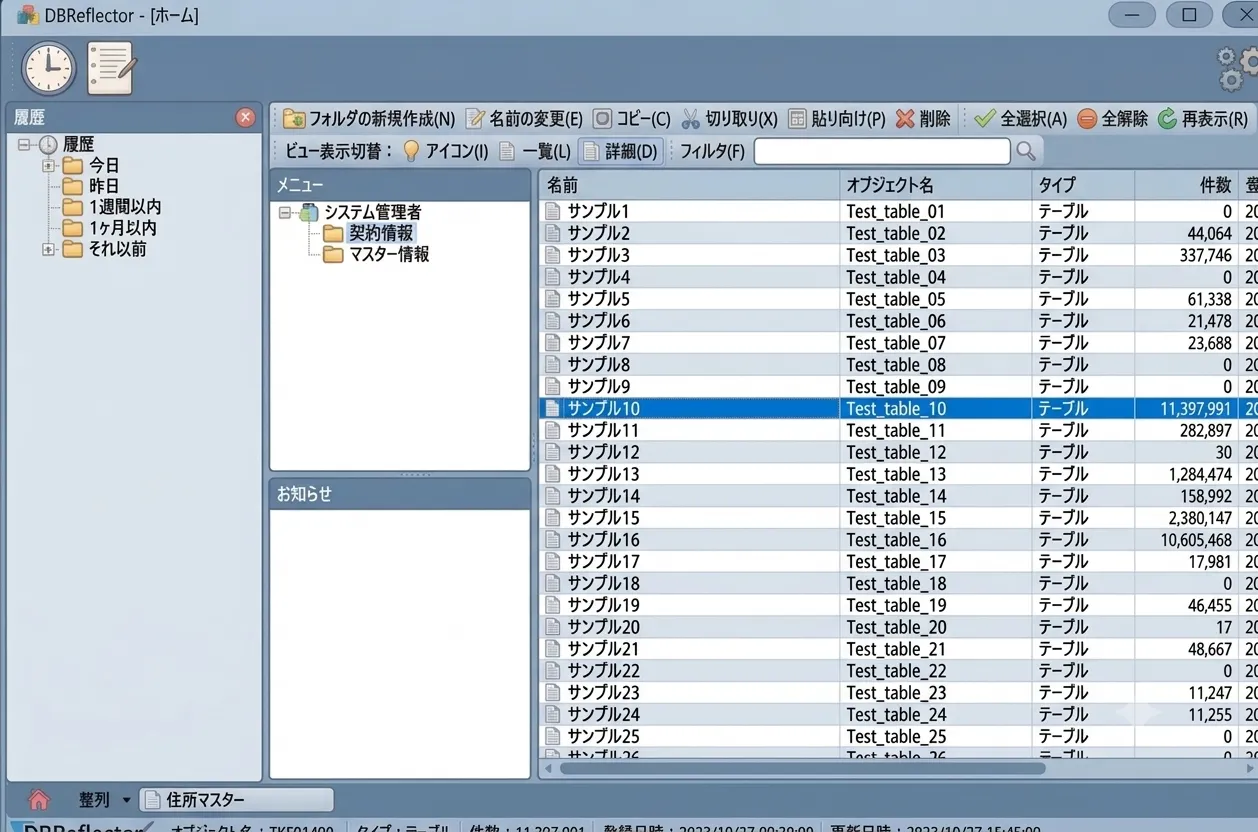Select サンプル7 row name
This screenshot has width=1258, height=832.
pyautogui.click(x=599, y=343)
